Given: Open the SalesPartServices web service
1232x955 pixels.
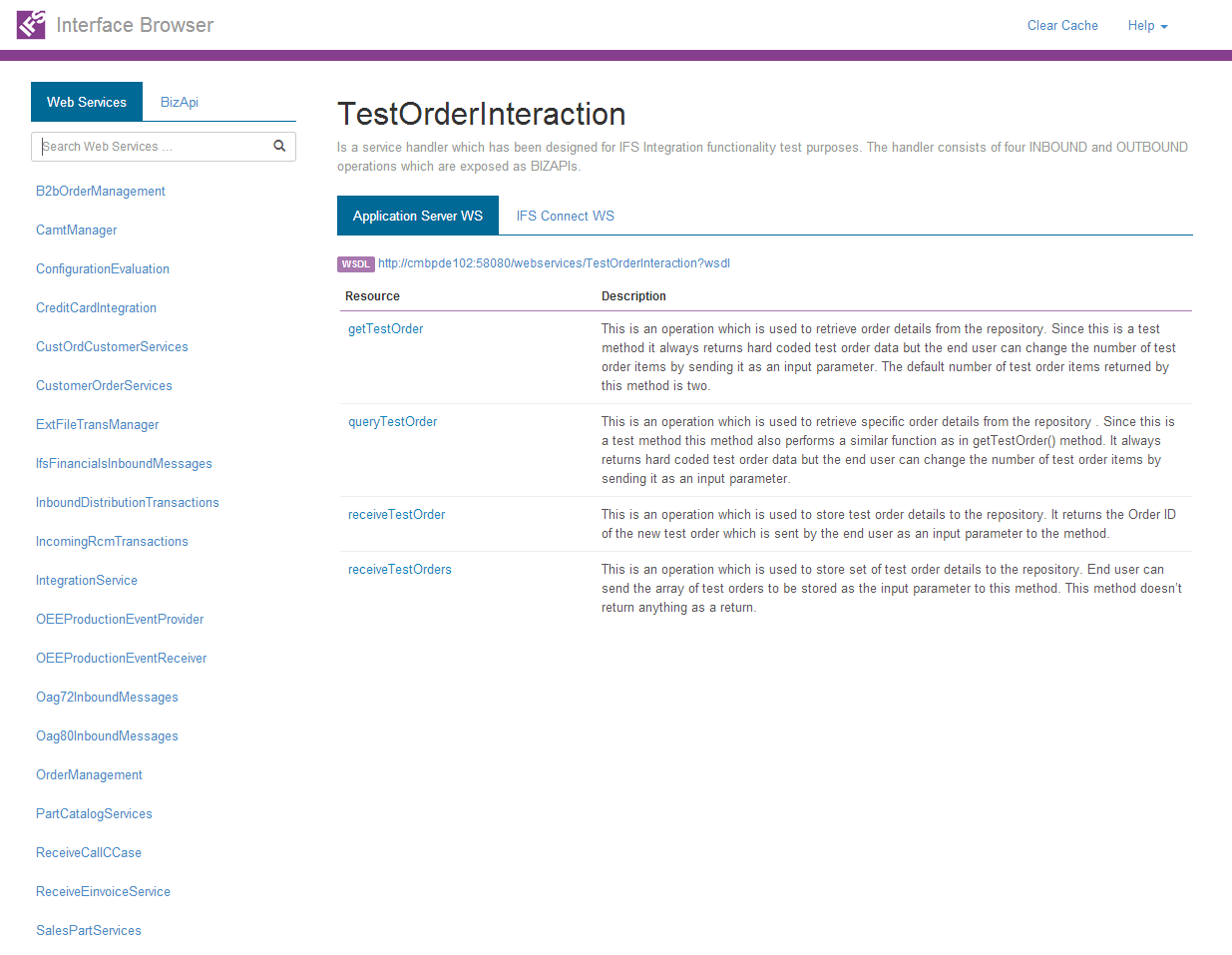Looking at the screenshot, I should (88, 930).
